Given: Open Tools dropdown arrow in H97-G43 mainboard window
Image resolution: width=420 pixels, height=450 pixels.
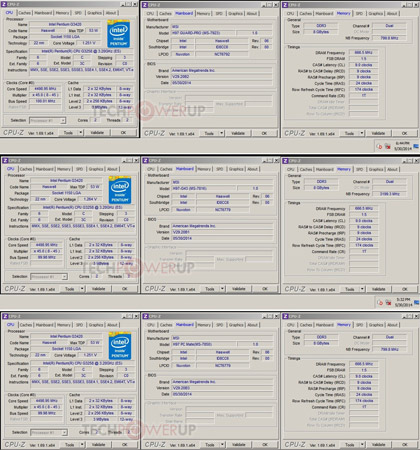Looking at the screenshot, I should [222, 289].
